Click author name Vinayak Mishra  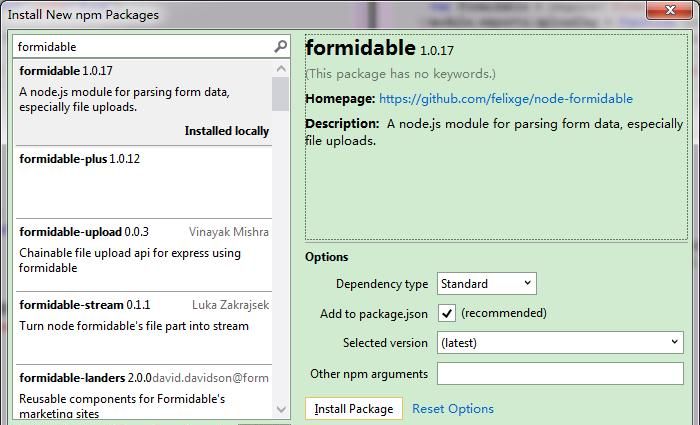tap(229, 232)
